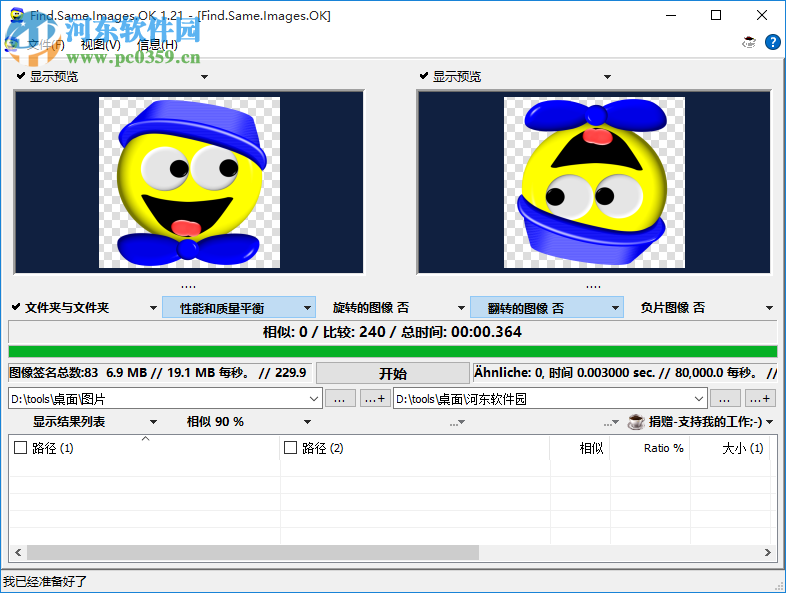Screen dimensions: 786x593
Task: Click the coffee cup icon in top-right
Action: [x=749, y=43]
